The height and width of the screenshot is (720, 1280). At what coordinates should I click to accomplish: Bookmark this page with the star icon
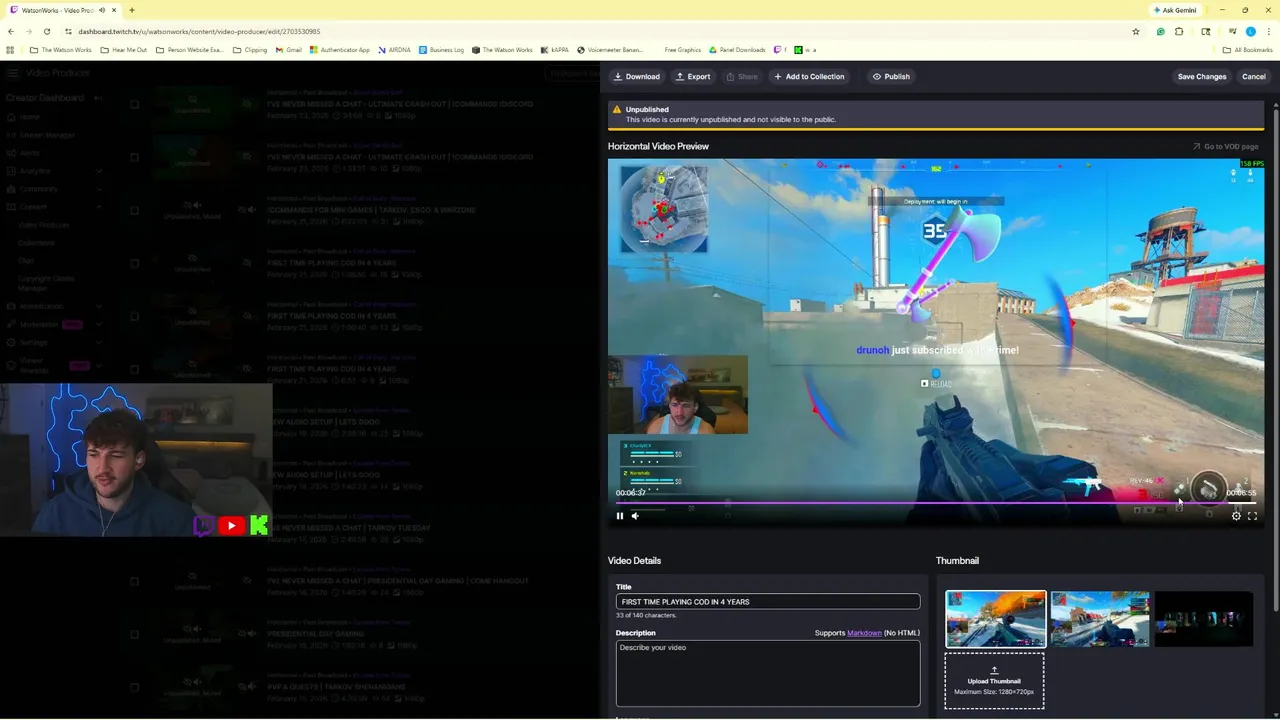1136,31
